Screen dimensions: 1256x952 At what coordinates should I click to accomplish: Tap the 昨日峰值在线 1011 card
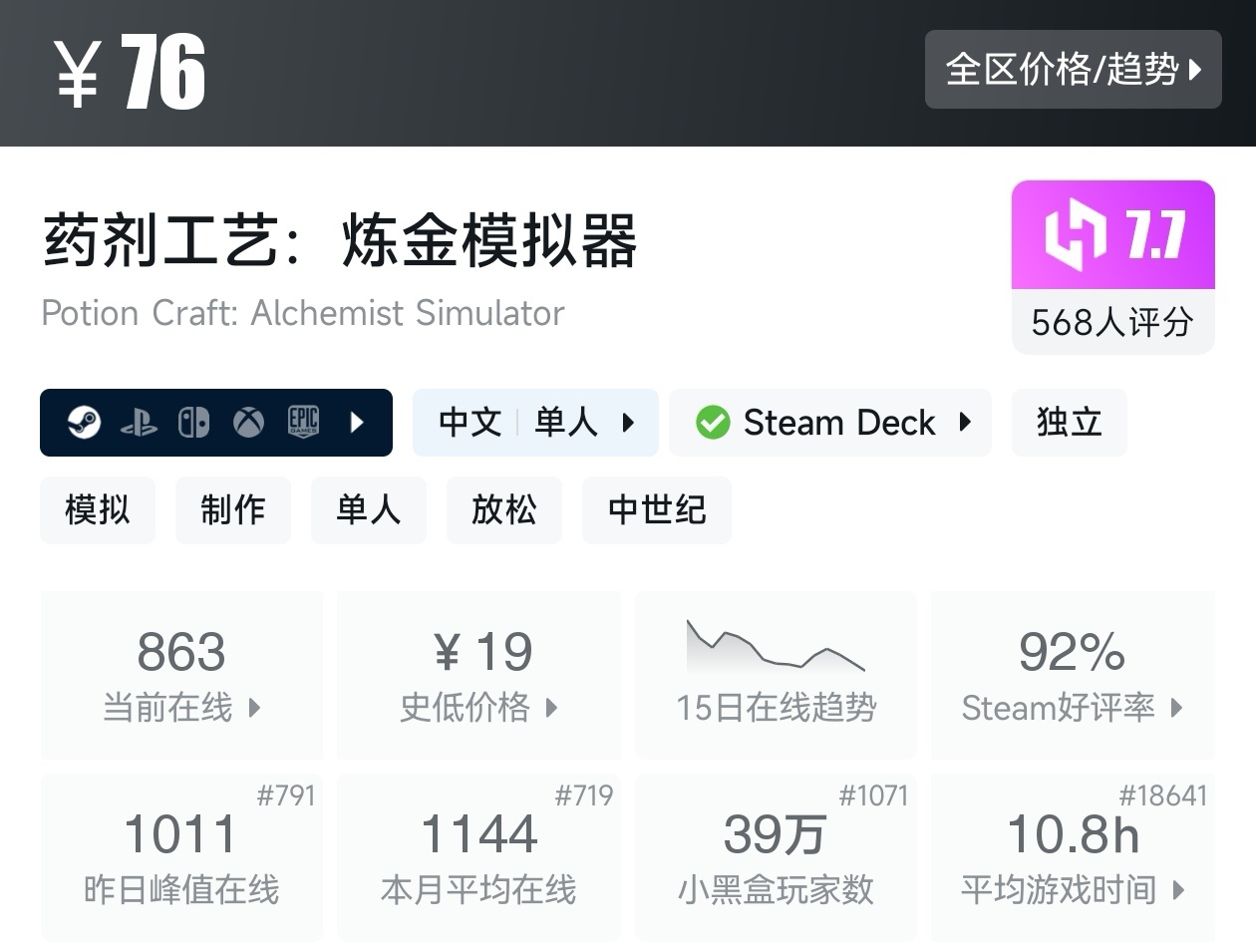point(181,857)
